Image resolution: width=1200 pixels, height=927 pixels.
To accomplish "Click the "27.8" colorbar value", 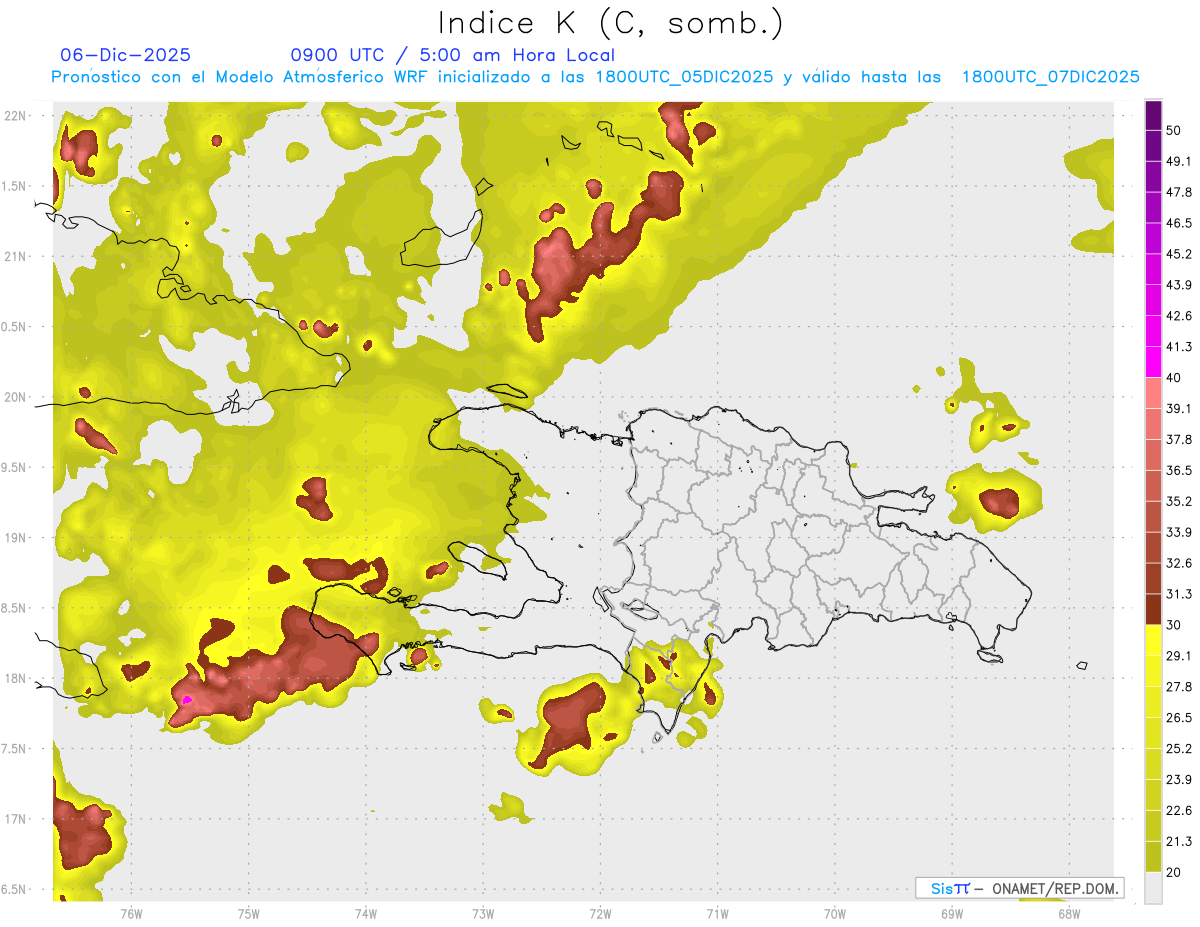I will (x=1179, y=687).
